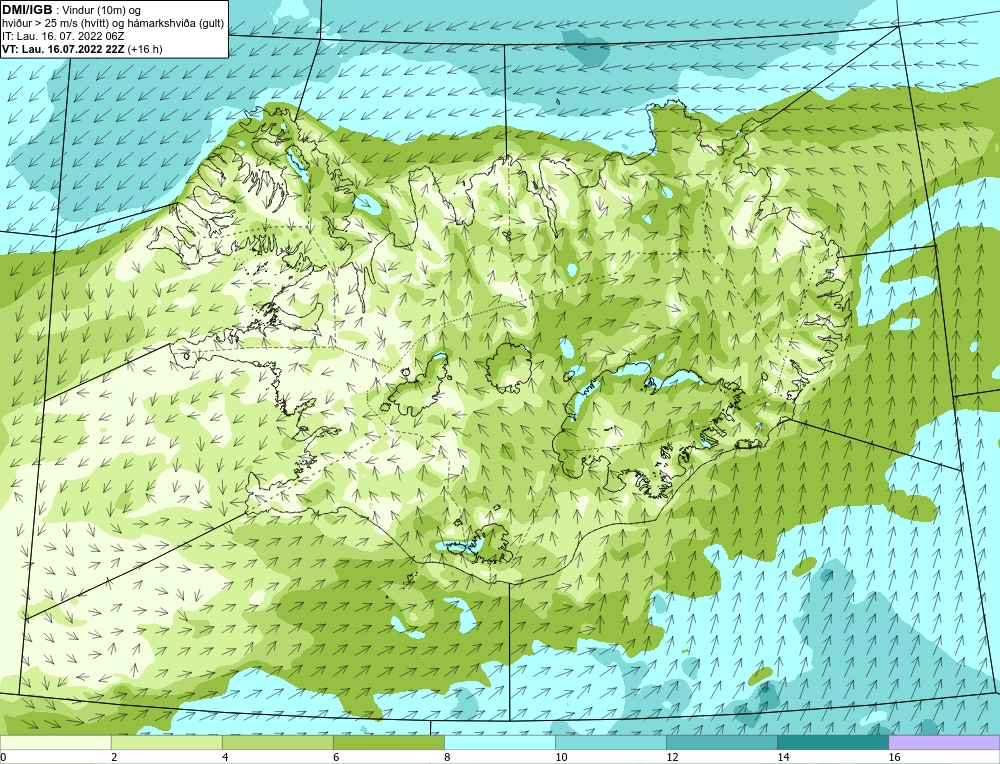Select the purple above-16 m/s legend swatch

pyautogui.click(x=944, y=742)
